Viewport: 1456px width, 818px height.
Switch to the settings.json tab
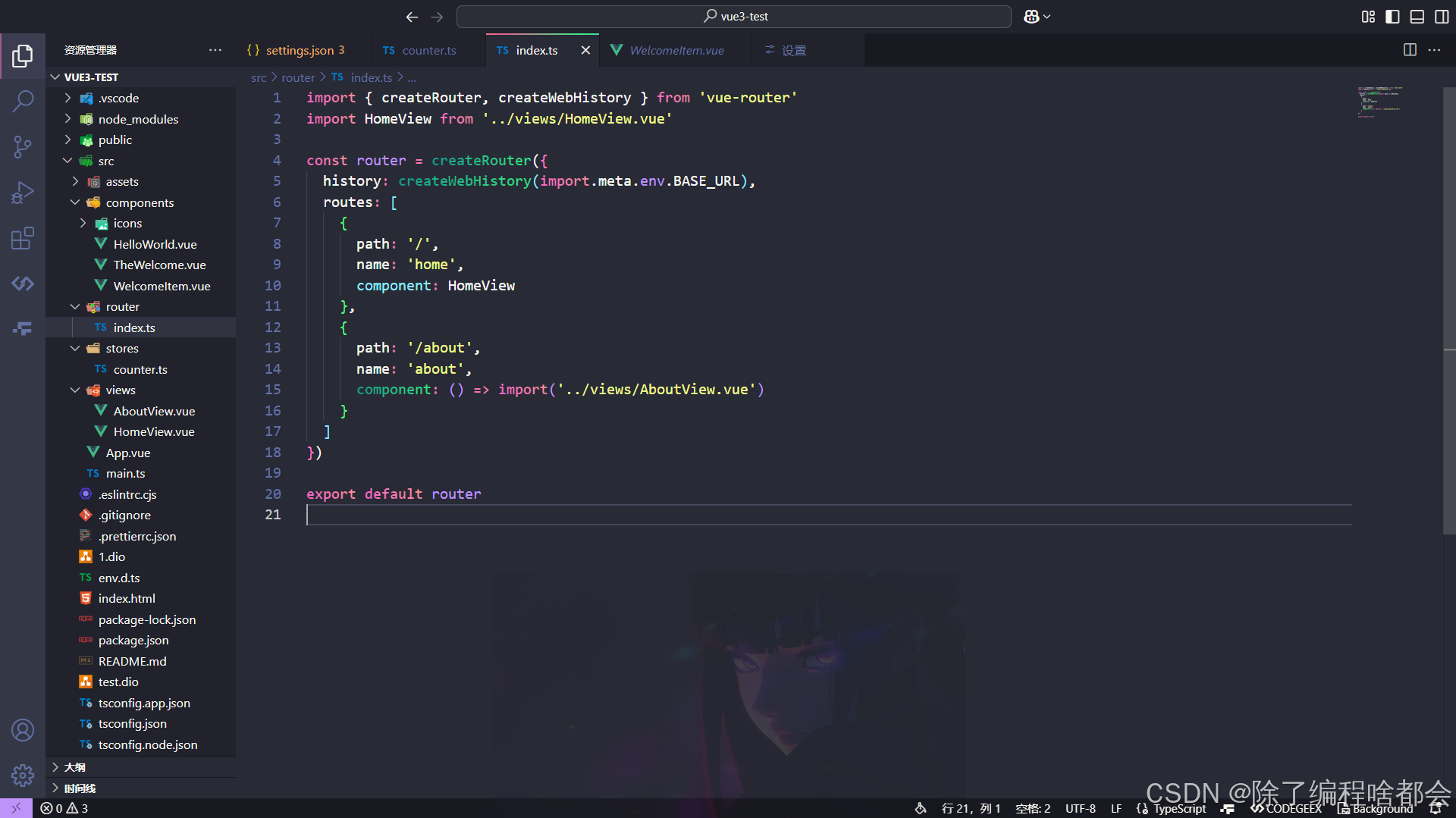(x=303, y=50)
